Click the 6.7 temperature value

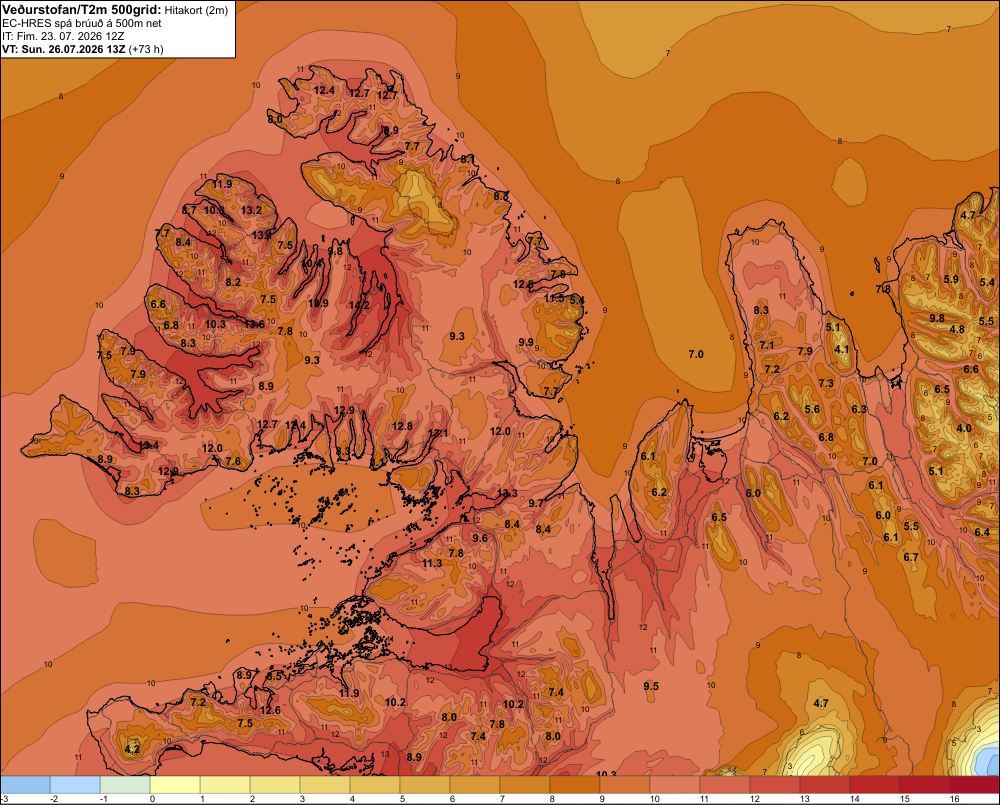tap(911, 557)
